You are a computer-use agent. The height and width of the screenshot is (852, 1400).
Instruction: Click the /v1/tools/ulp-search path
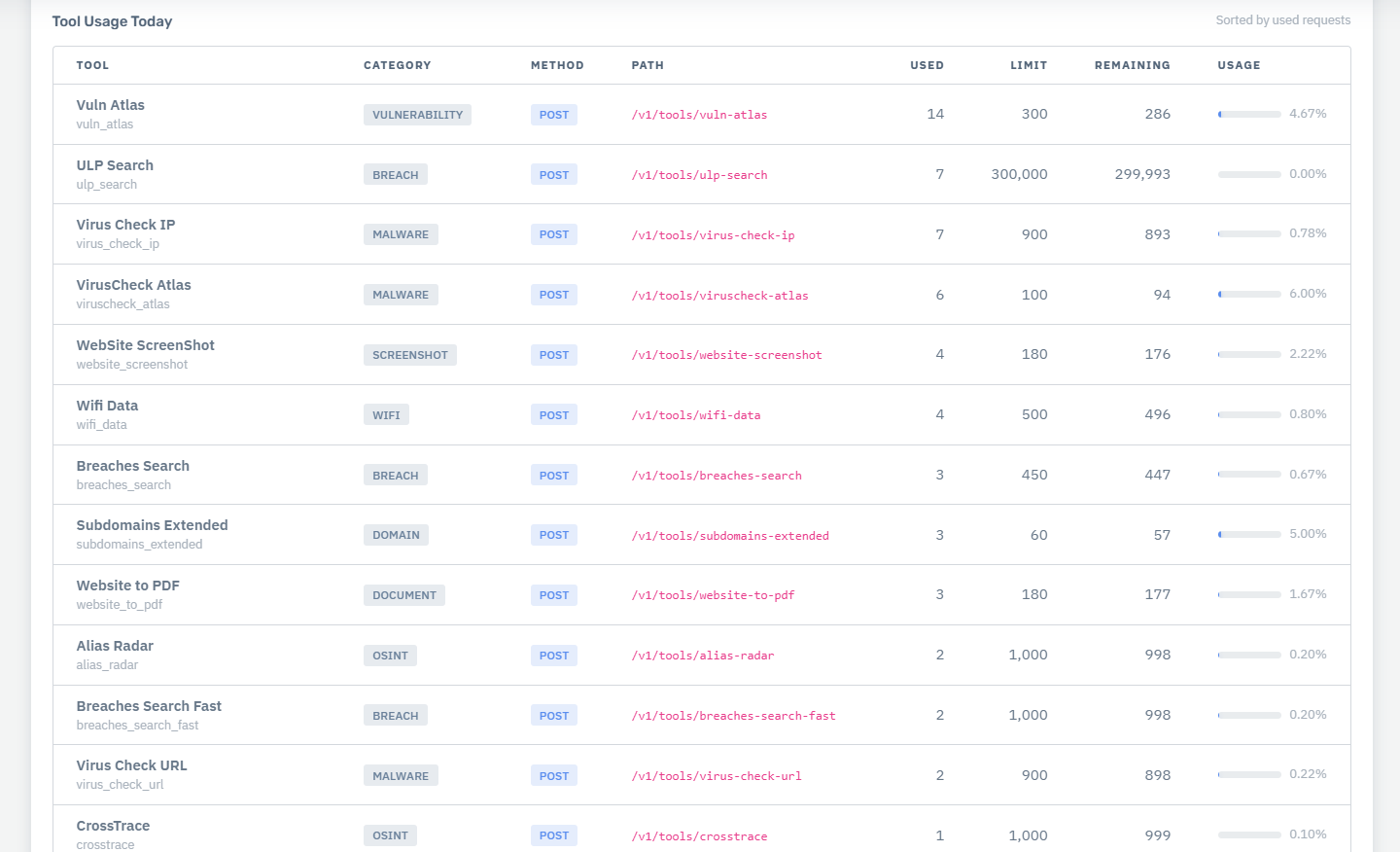pos(699,175)
